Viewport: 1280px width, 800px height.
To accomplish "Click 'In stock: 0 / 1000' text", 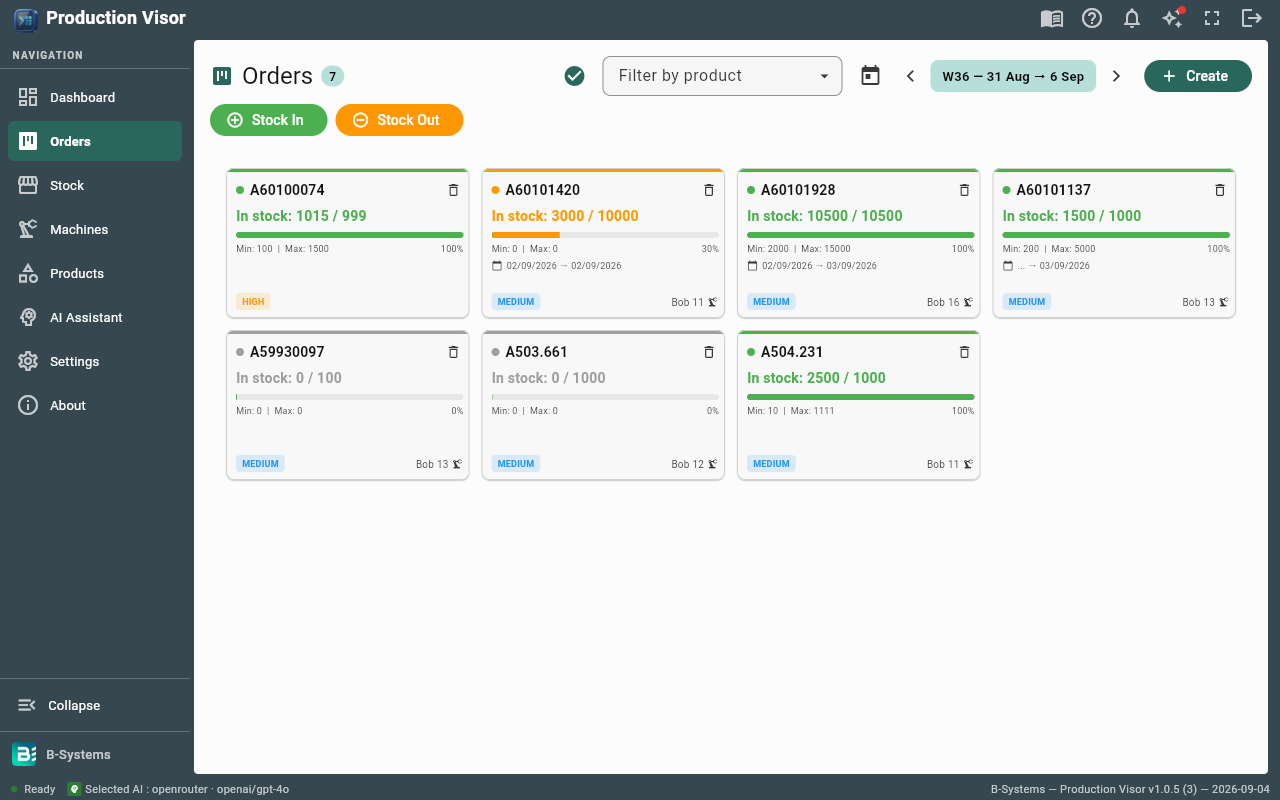I will (549, 378).
